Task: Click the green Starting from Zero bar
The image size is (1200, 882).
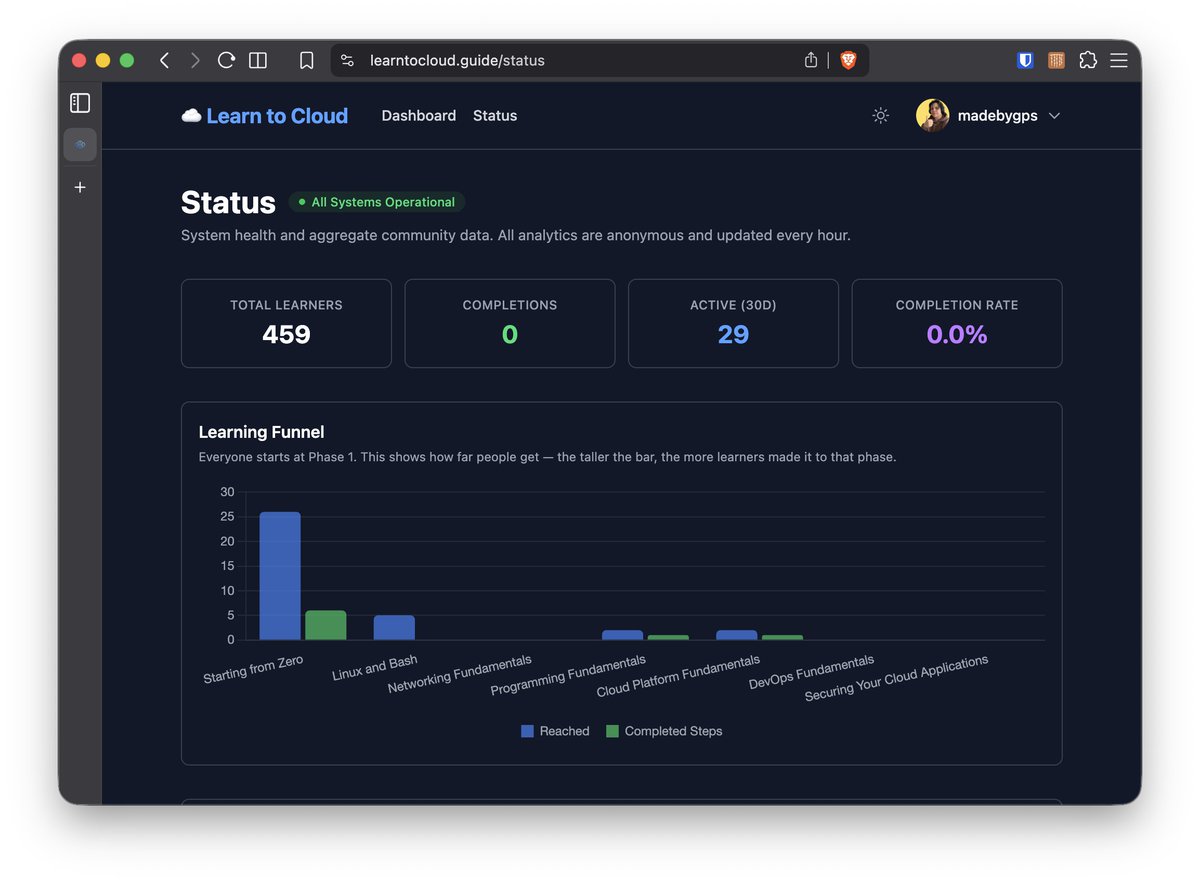Action: click(325, 625)
